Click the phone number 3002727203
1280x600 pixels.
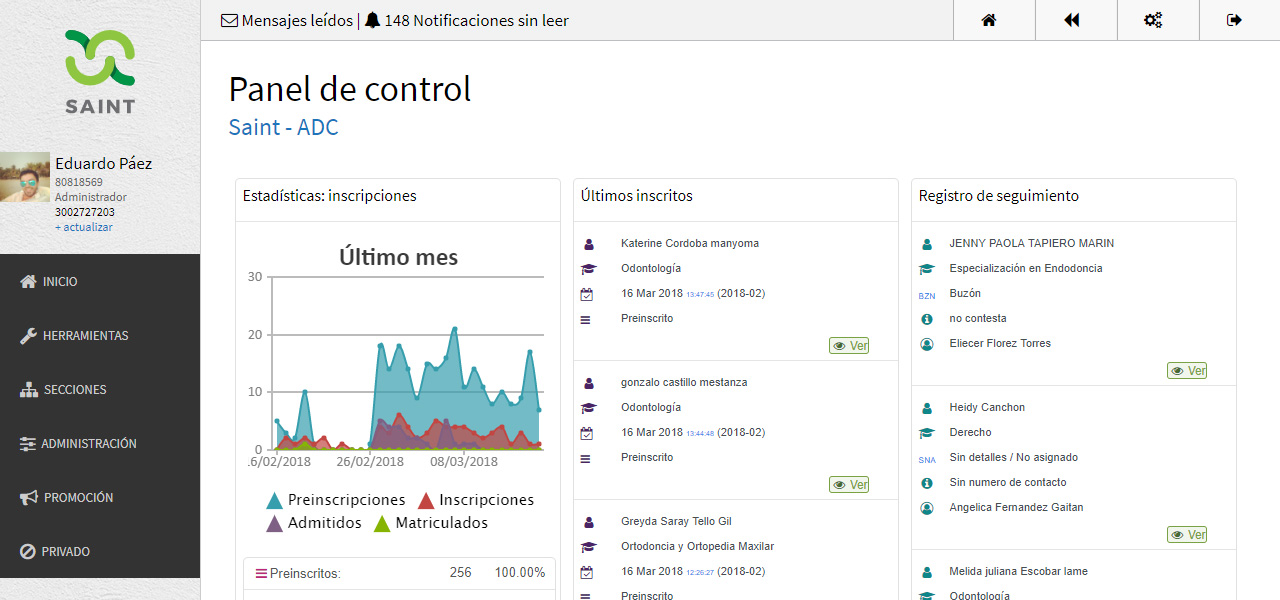[85, 212]
